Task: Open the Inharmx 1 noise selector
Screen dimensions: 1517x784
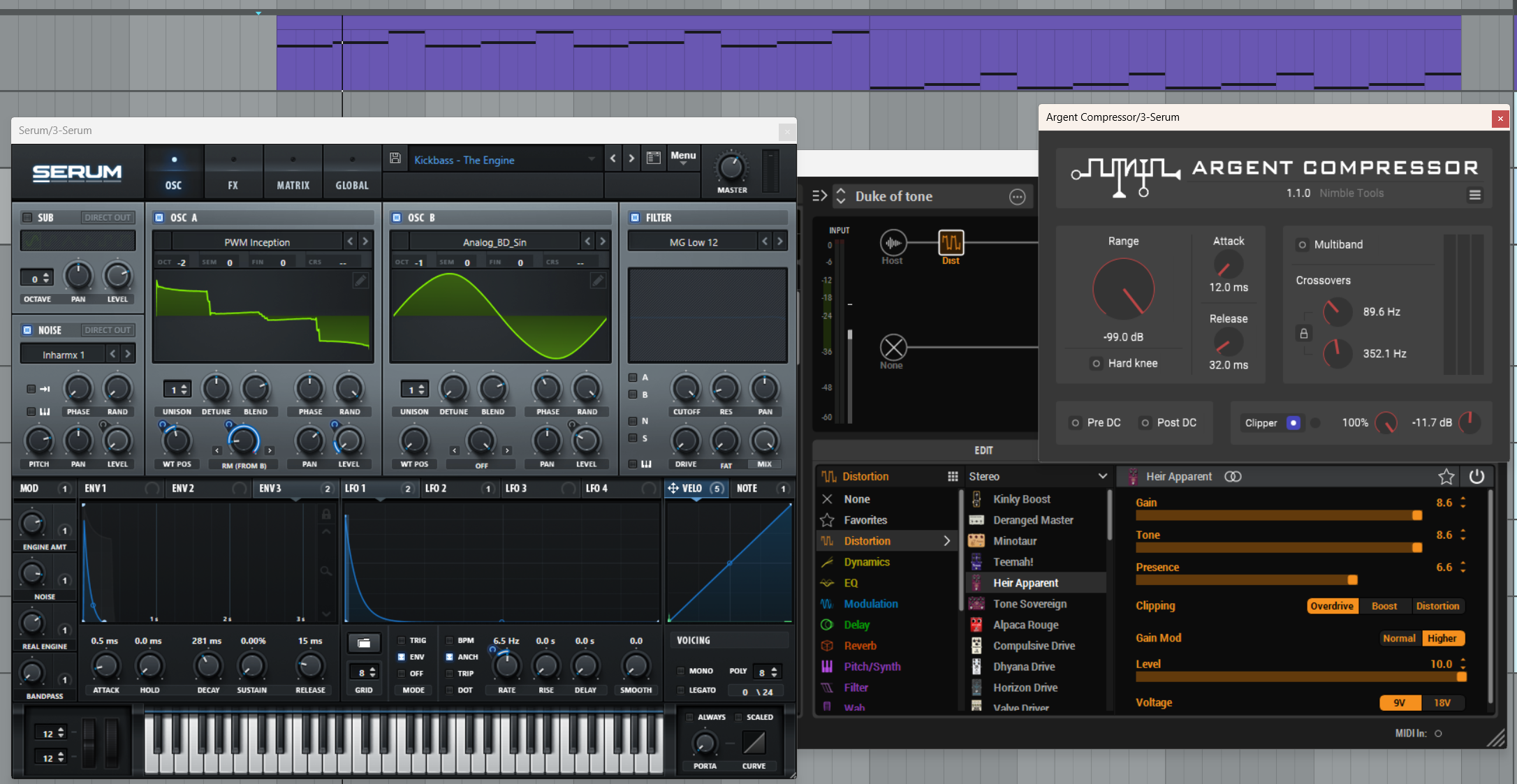Action: coord(64,355)
